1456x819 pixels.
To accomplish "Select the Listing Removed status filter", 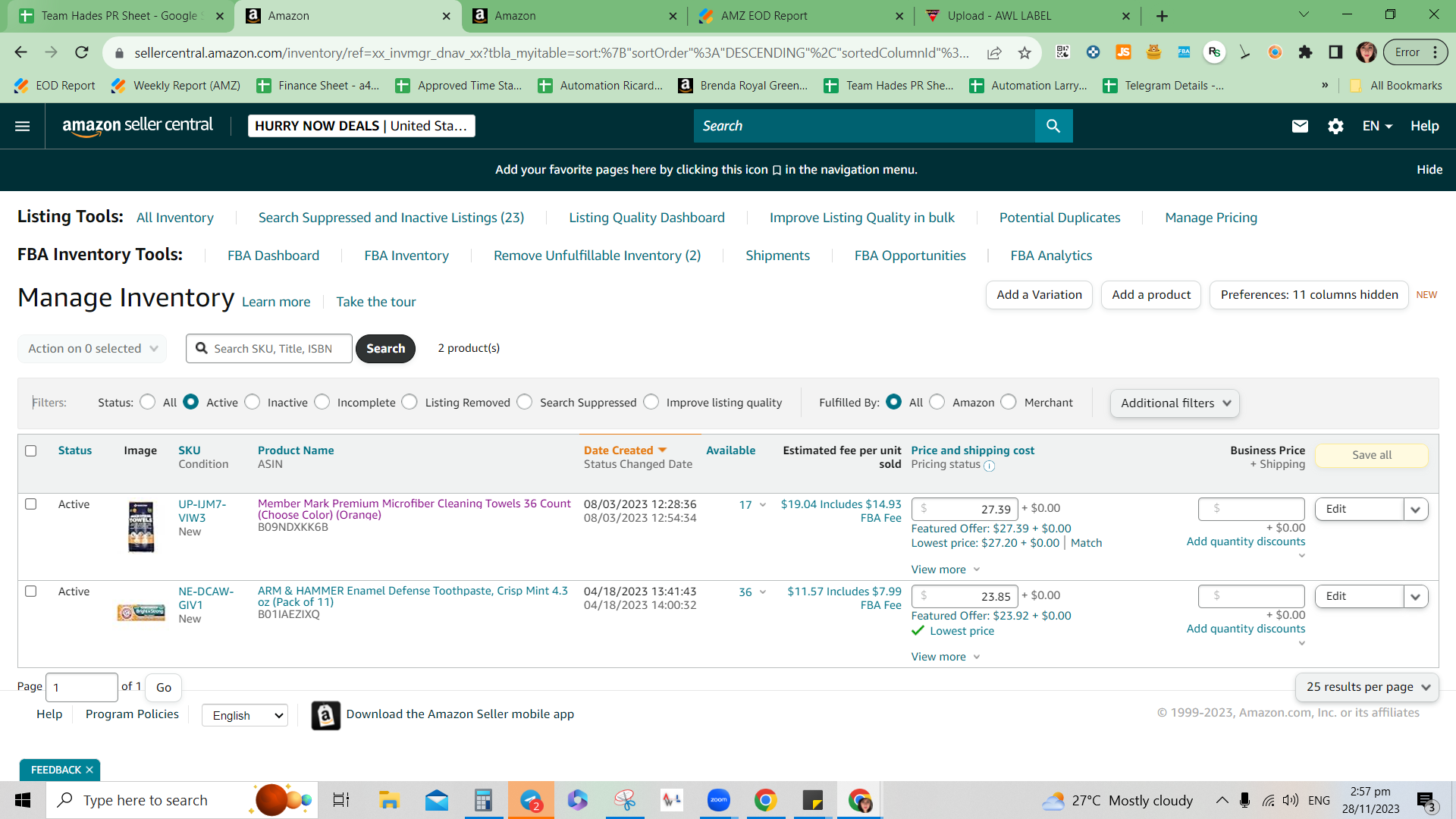I will 409,402.
